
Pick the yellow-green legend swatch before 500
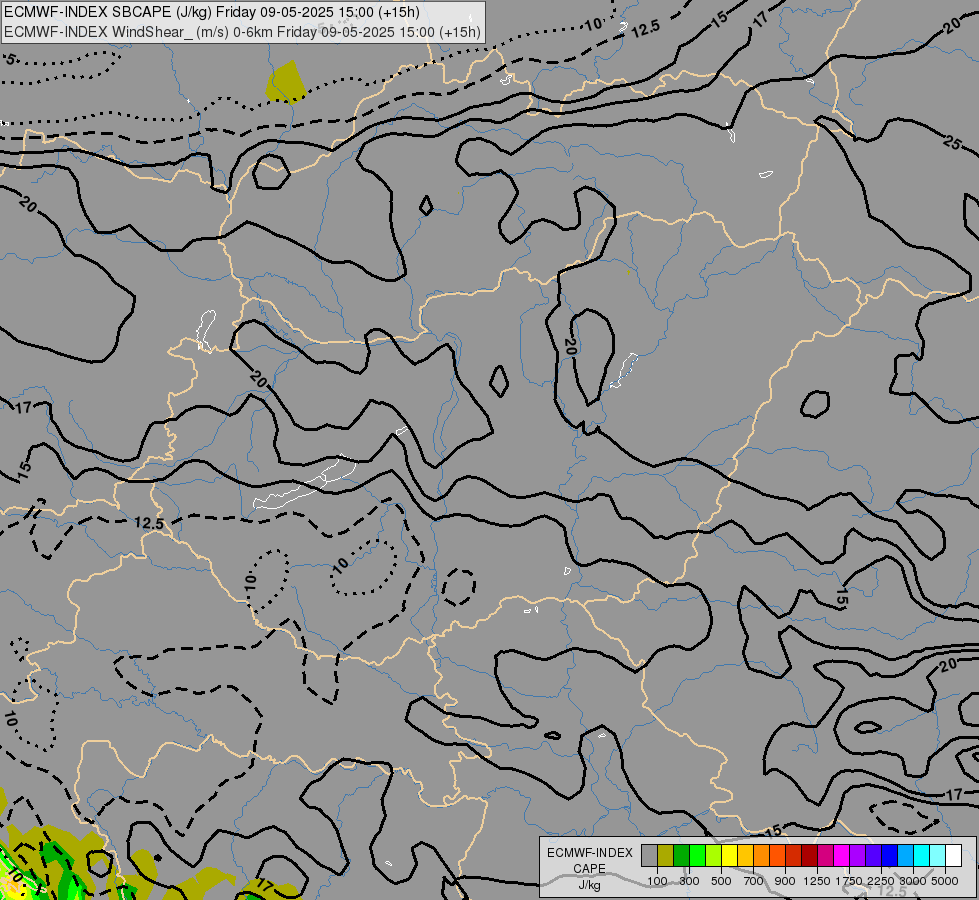point(713,855)
